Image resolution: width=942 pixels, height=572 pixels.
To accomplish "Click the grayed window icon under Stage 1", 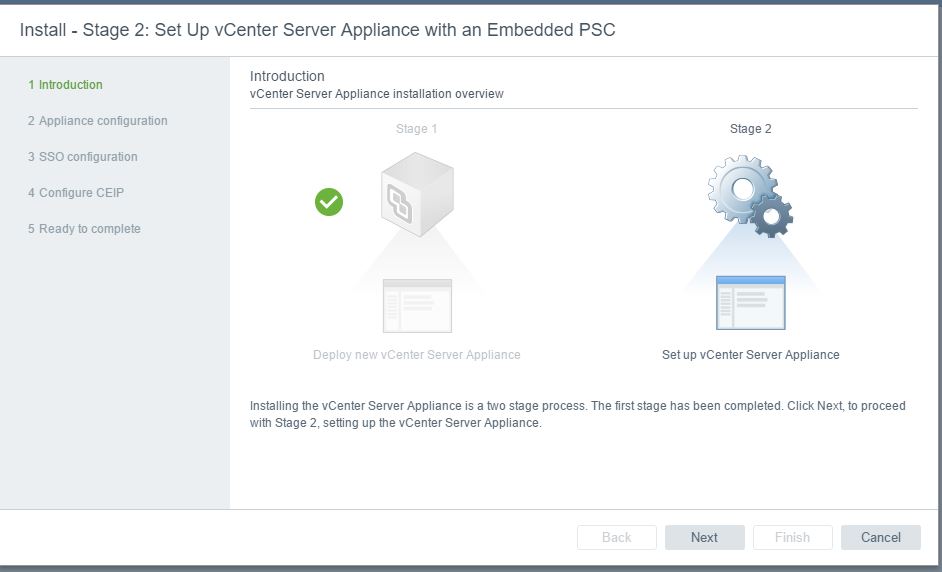I will pos(417,305).
